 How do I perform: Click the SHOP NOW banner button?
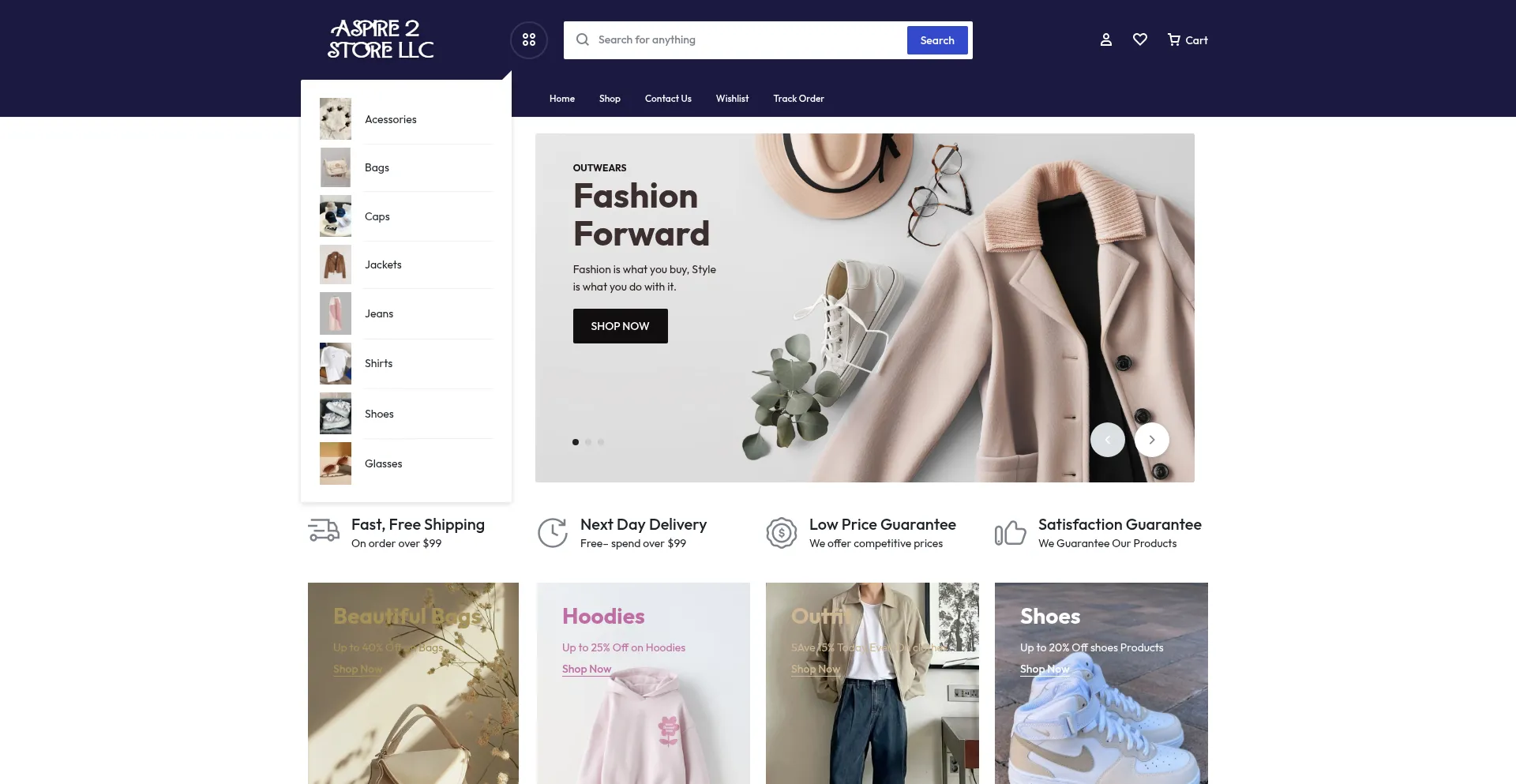620,326
